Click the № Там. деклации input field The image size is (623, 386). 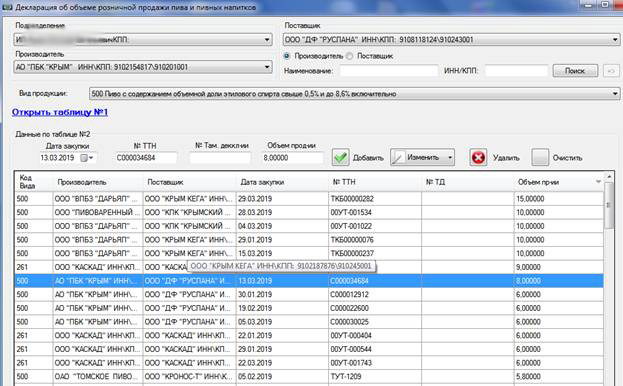click(220, 158)
